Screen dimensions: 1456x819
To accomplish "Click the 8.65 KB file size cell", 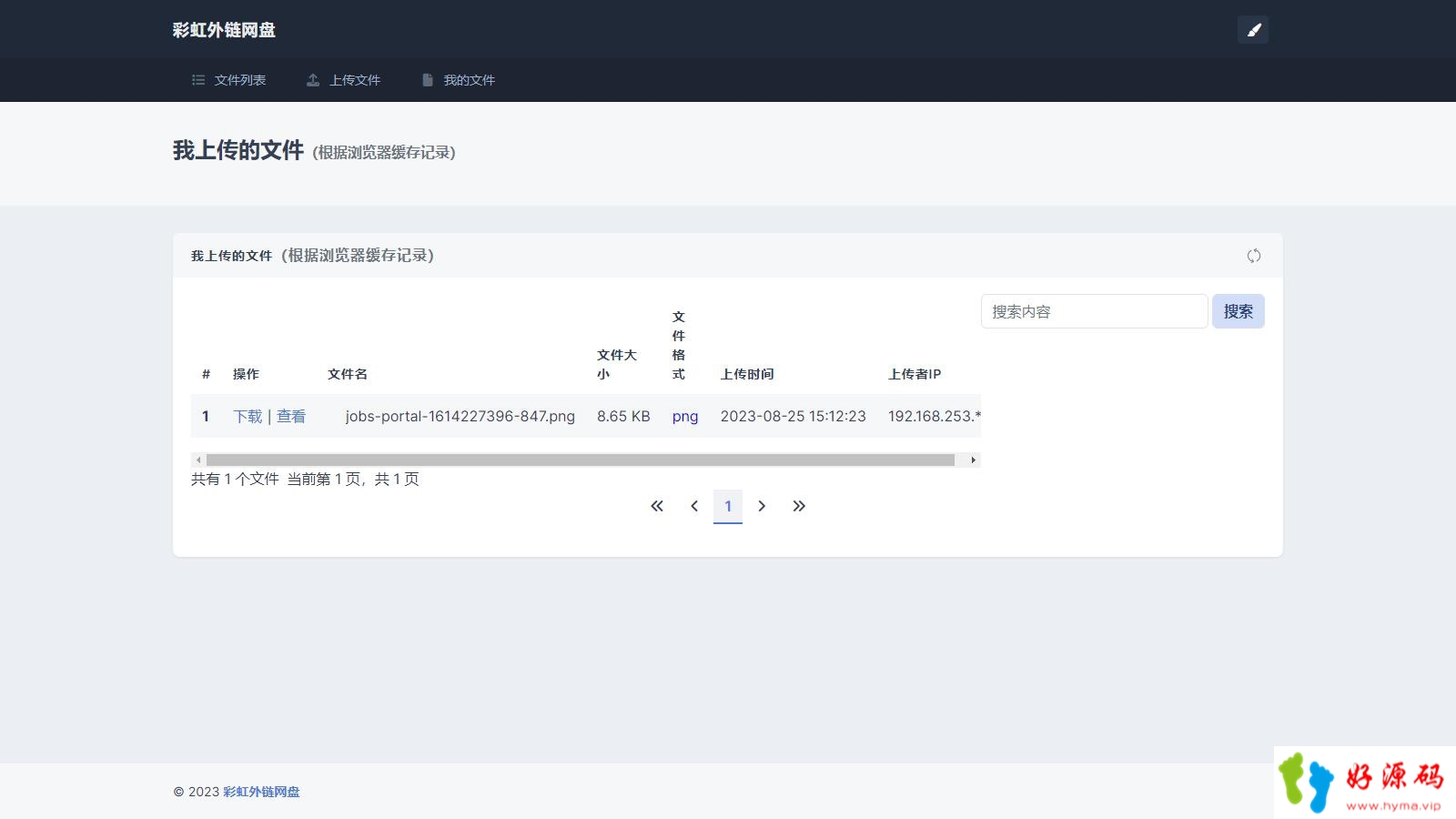I will coord(623,416).
